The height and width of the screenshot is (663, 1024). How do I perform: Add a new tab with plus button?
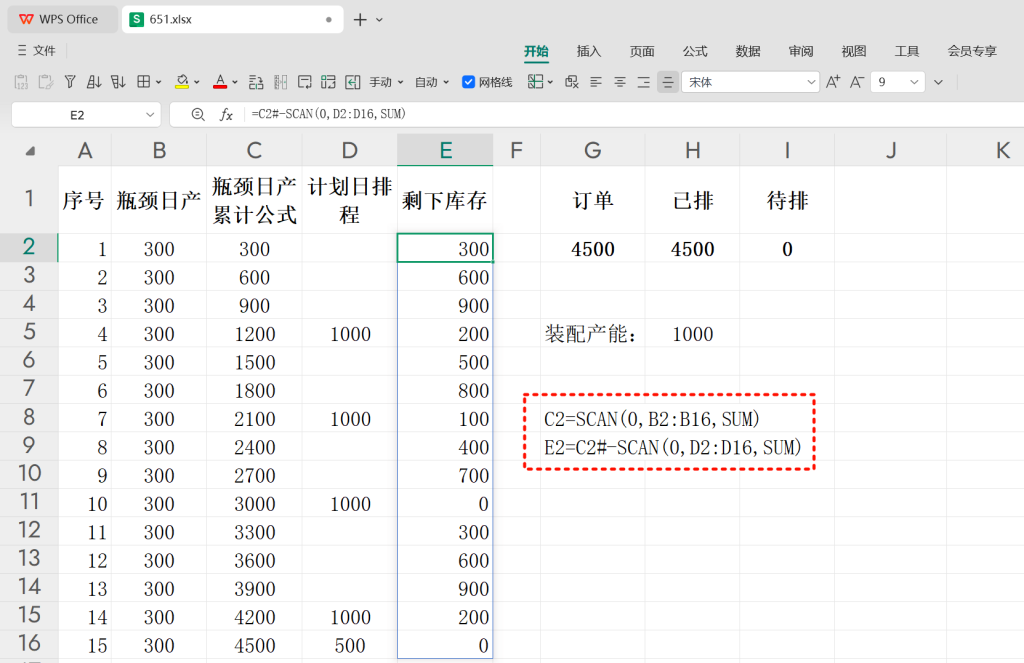click(360, 20)
